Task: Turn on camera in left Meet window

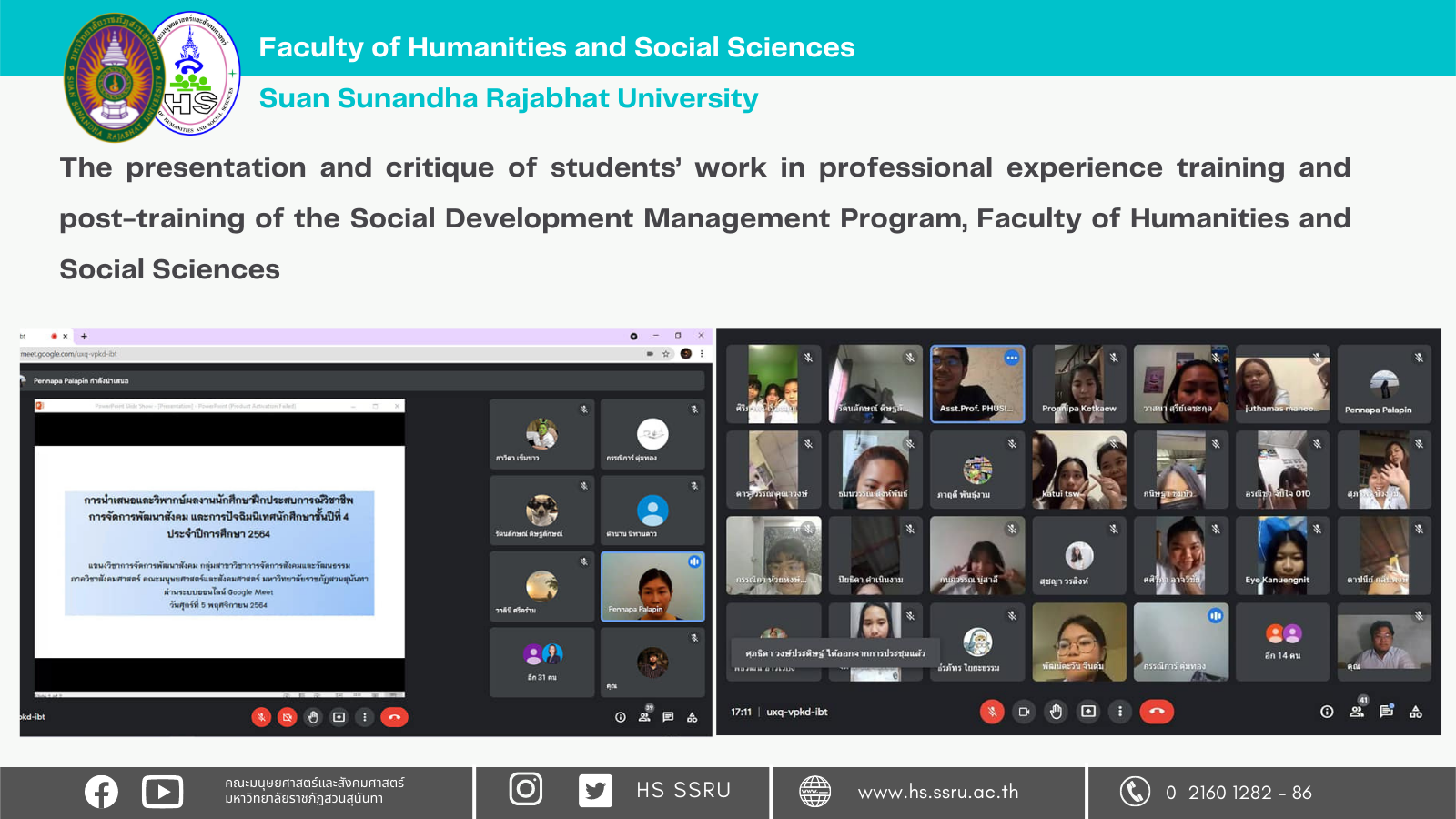Action: click(288, 717)
